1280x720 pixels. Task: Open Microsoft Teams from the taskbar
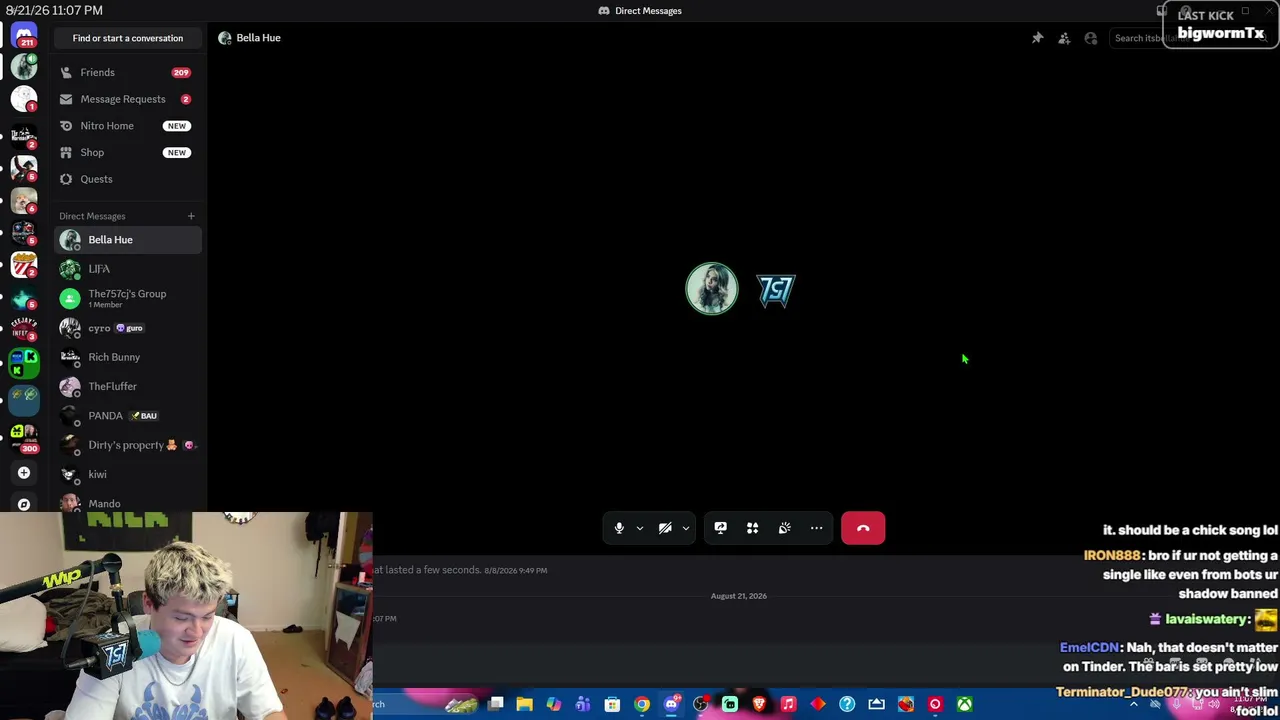tap(583, 705)
